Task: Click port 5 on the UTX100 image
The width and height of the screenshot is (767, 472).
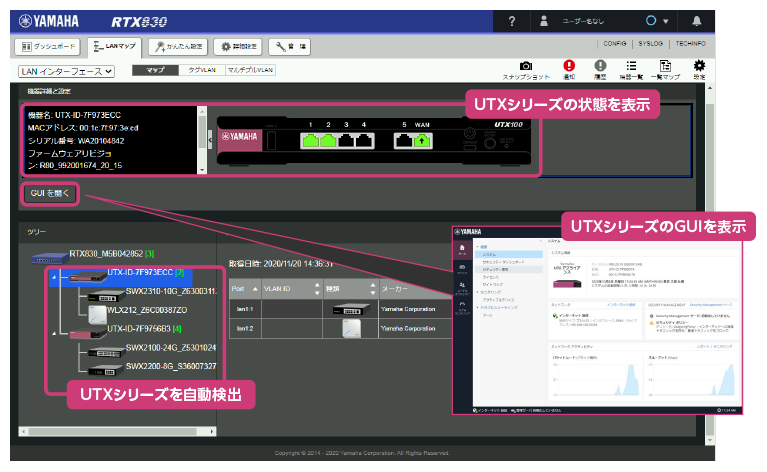Action: 404,141
